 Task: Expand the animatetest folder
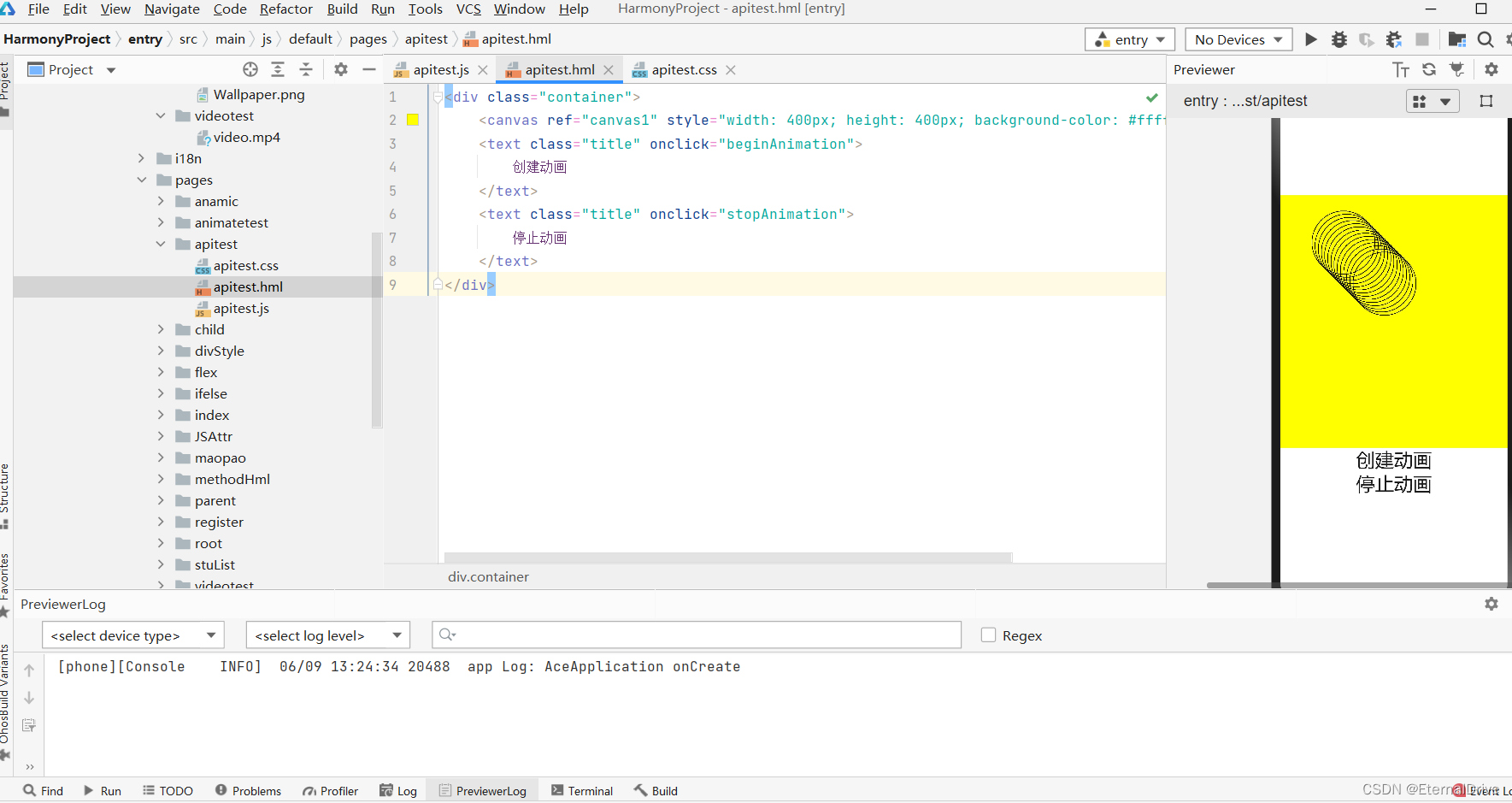point(161,222)
